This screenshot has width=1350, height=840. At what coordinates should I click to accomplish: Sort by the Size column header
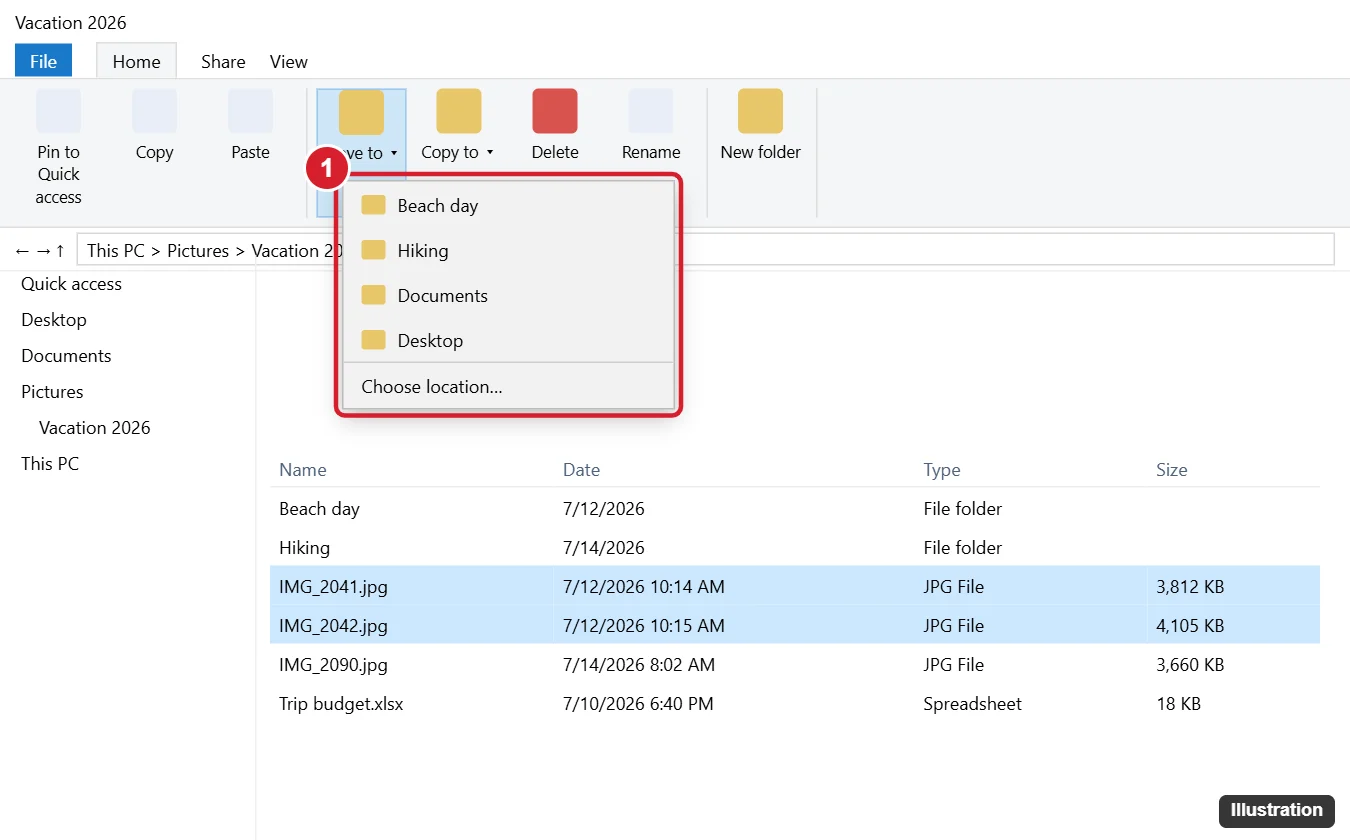tap(1172, 470)
